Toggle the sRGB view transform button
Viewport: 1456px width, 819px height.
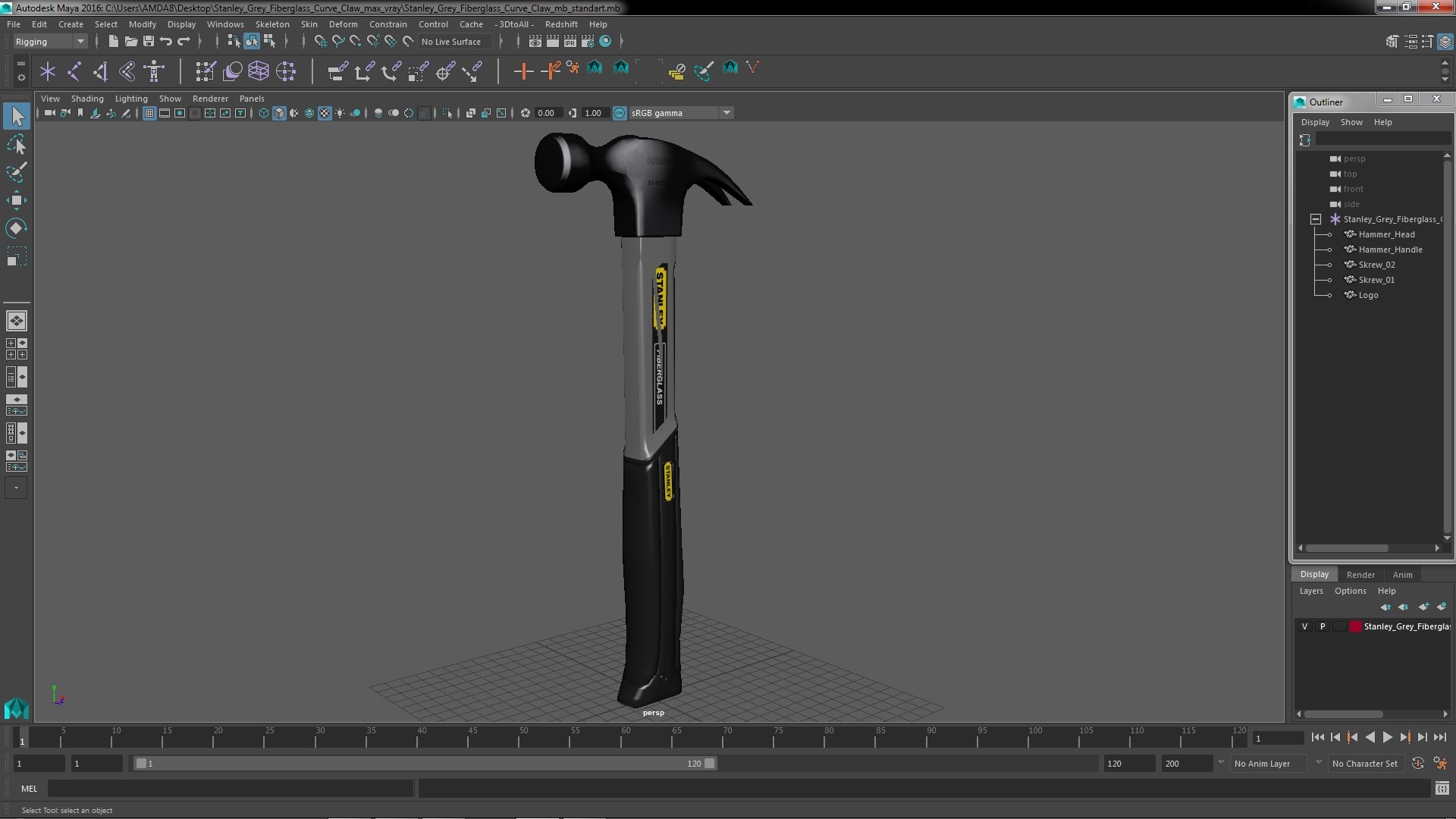point(620,113)
